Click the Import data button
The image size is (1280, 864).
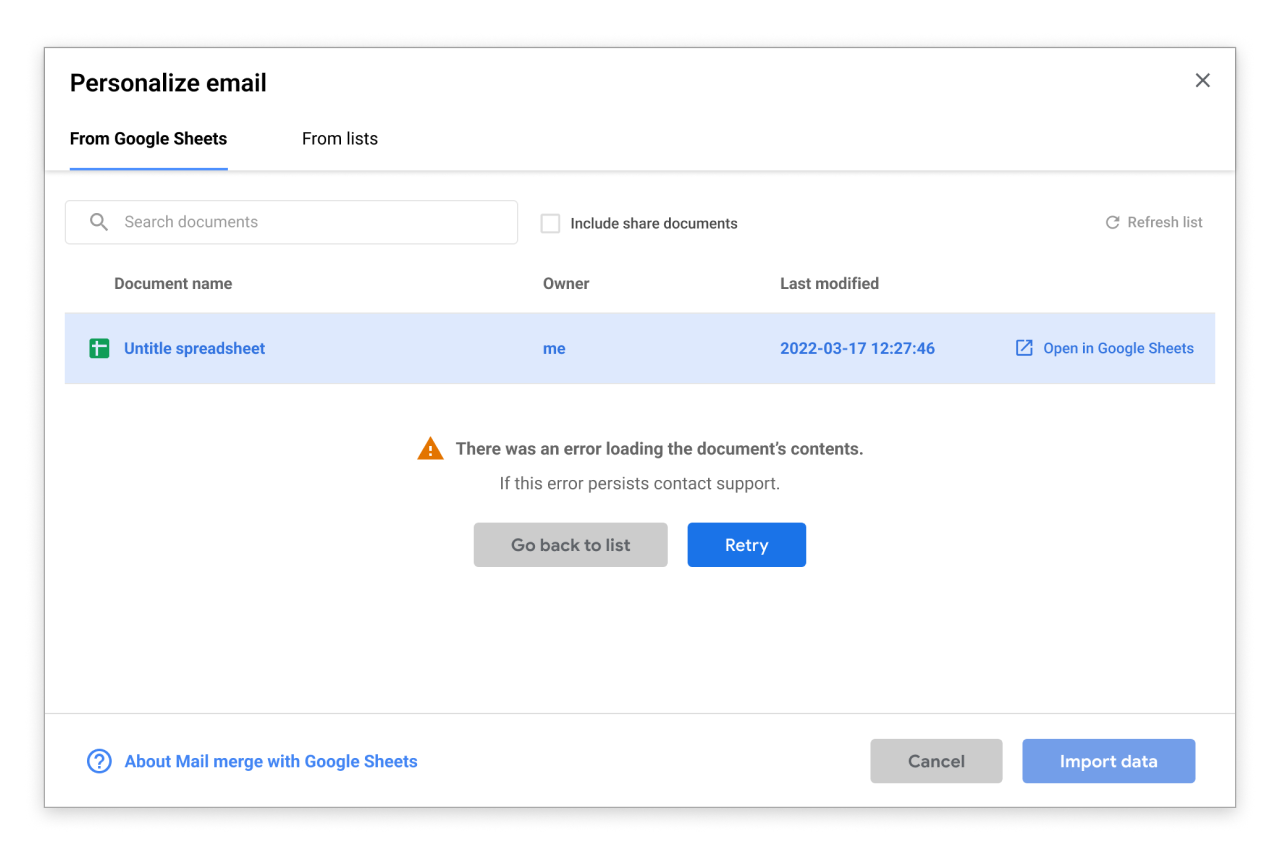pyautogui.click(x=1108, y=761)
